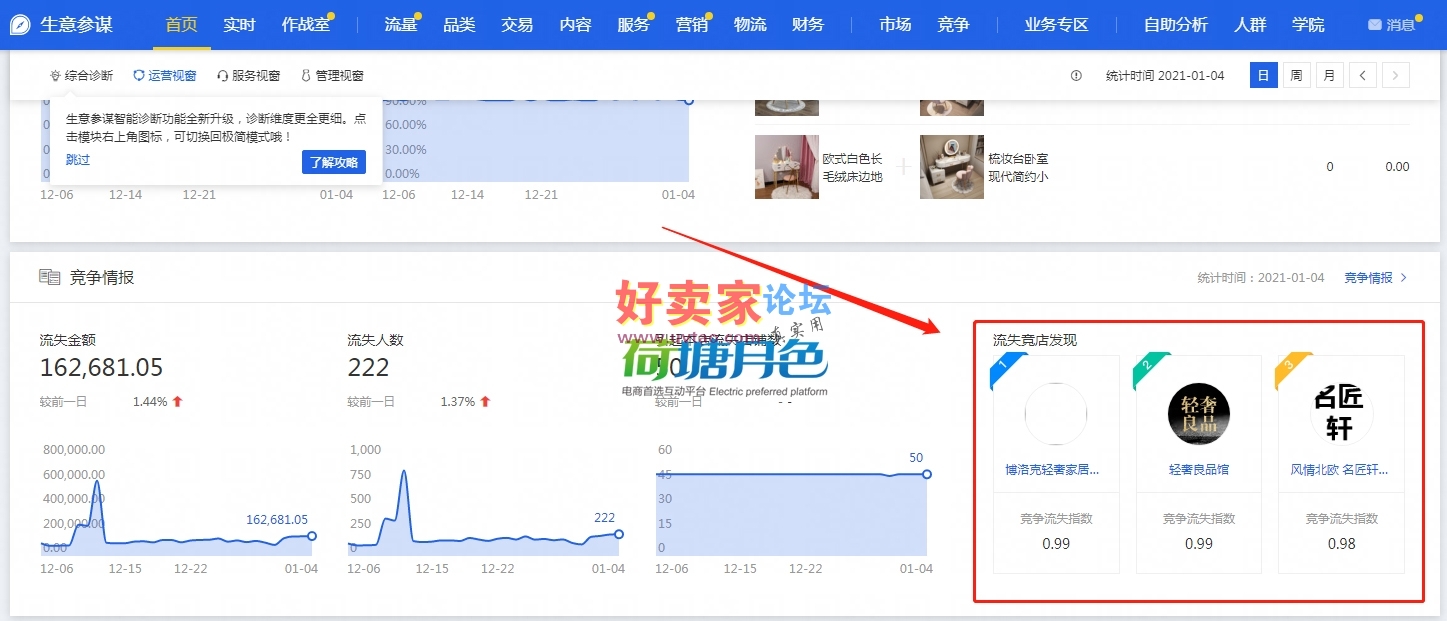Screen dimensions: 1447x621
Task: Click the 服务视窗 headset icon
Action: (222, 76)
